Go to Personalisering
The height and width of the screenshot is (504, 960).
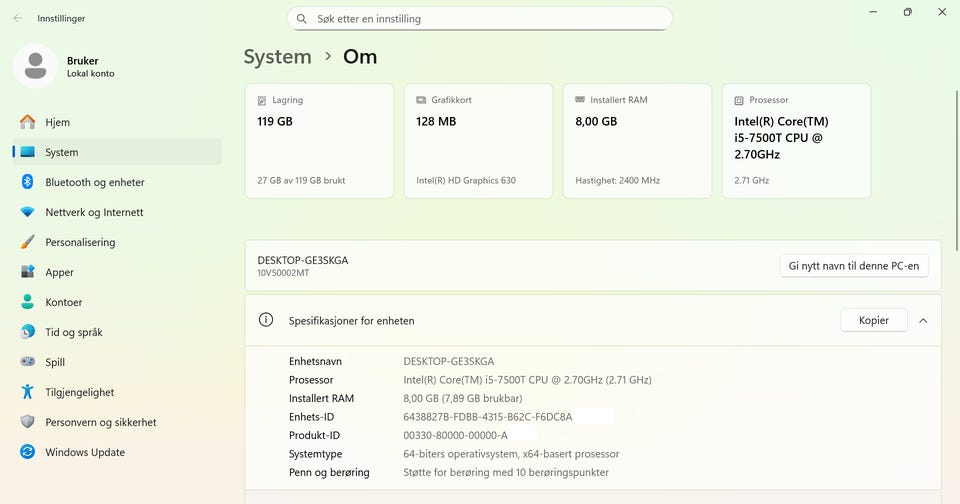tap(117, 242)
